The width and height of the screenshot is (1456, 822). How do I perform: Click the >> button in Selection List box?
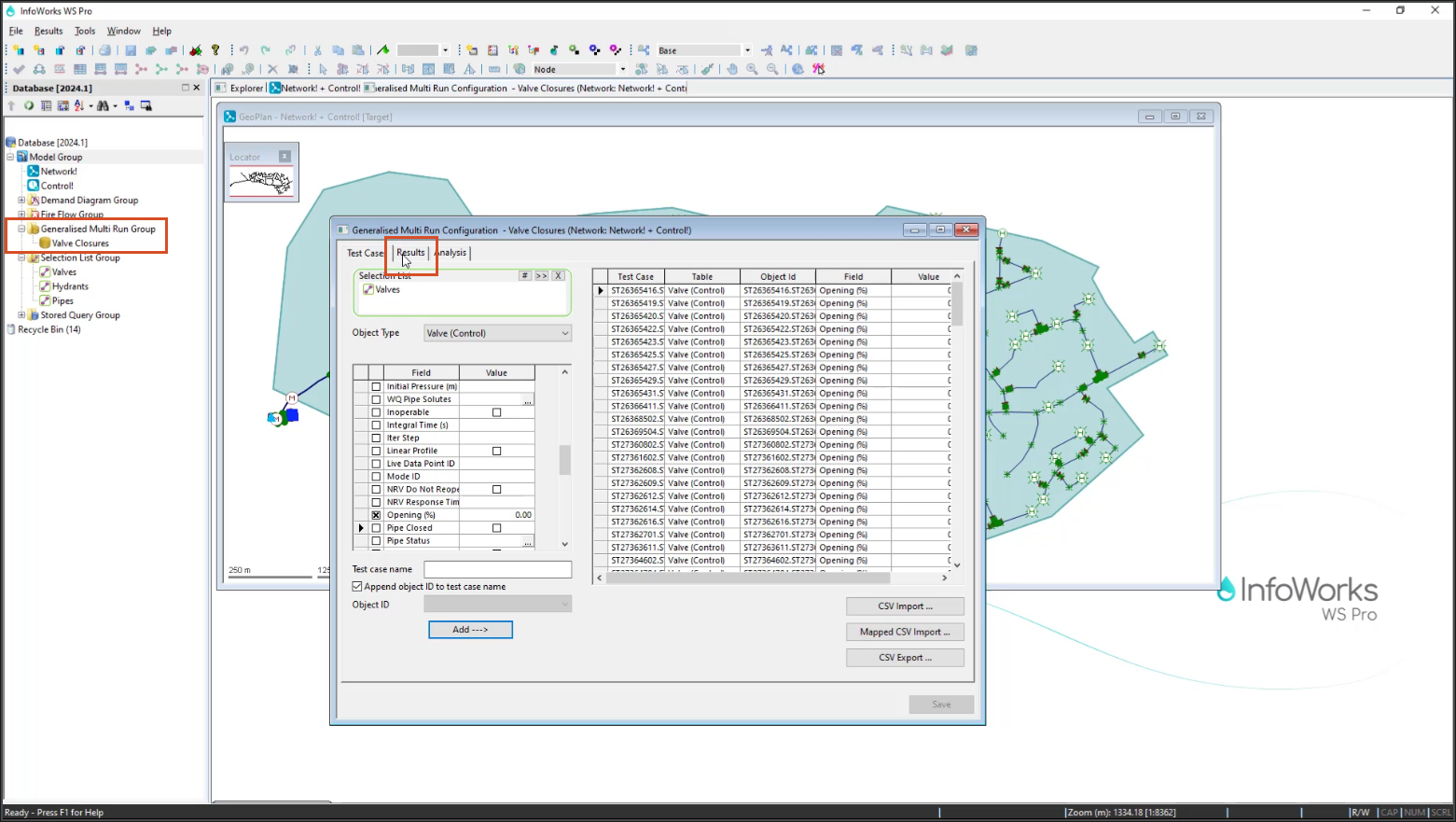[x=541, y=276]
